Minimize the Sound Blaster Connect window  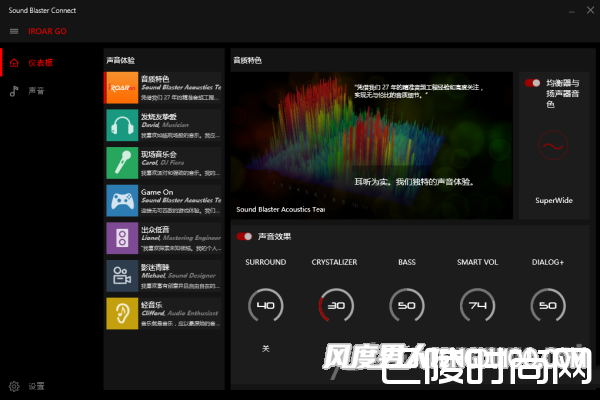tap(572, 11)
